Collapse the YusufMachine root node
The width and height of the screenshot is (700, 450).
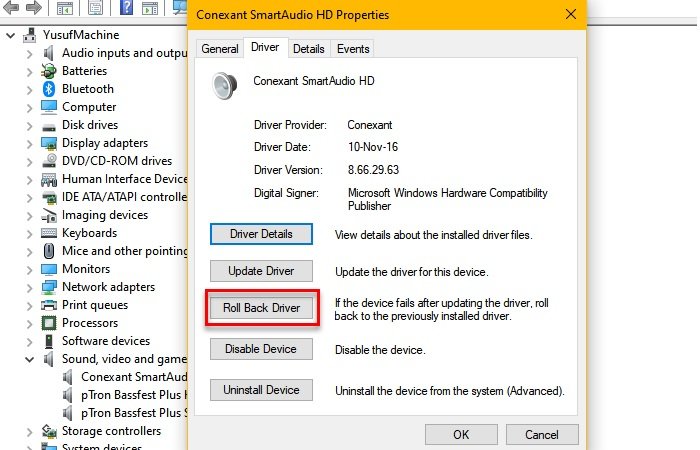pyautogui.click(x=11, y=35)
